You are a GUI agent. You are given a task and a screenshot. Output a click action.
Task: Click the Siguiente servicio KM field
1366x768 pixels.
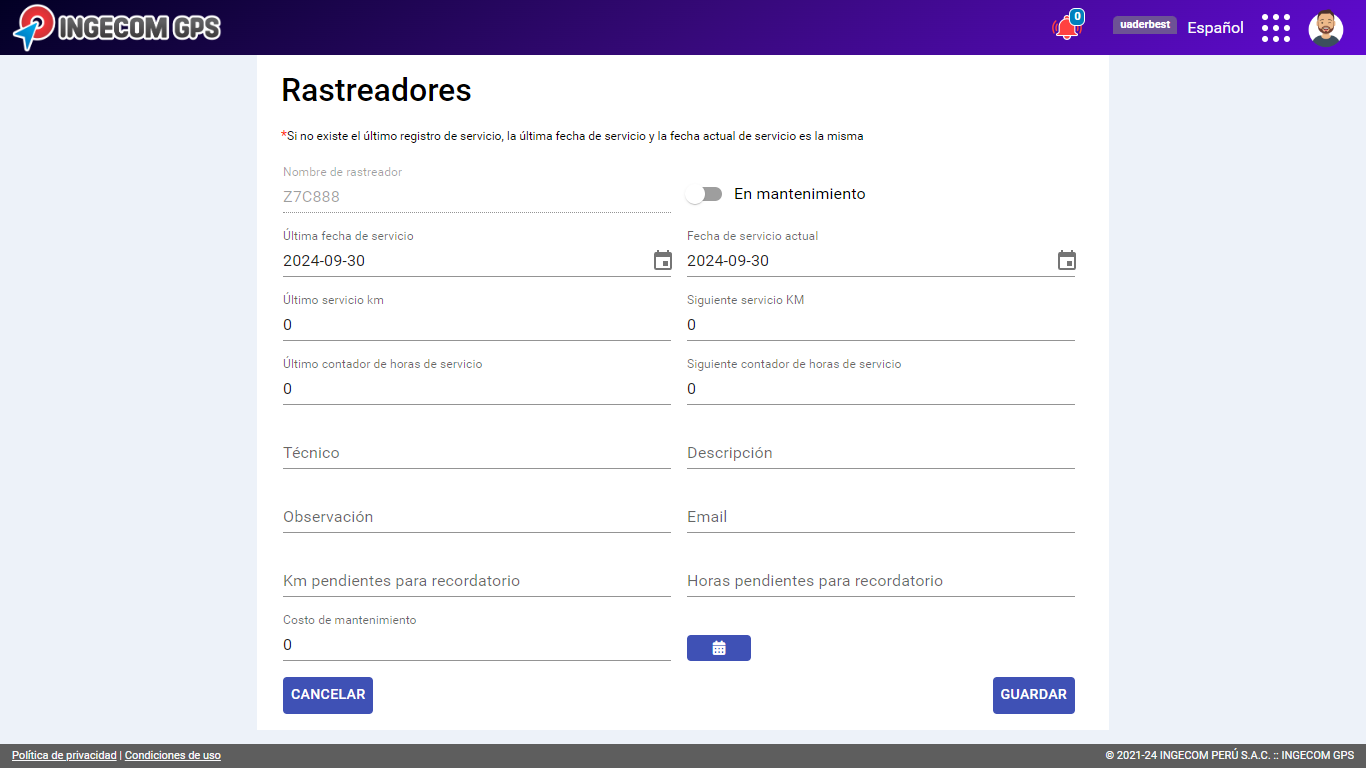coord(880,325)
